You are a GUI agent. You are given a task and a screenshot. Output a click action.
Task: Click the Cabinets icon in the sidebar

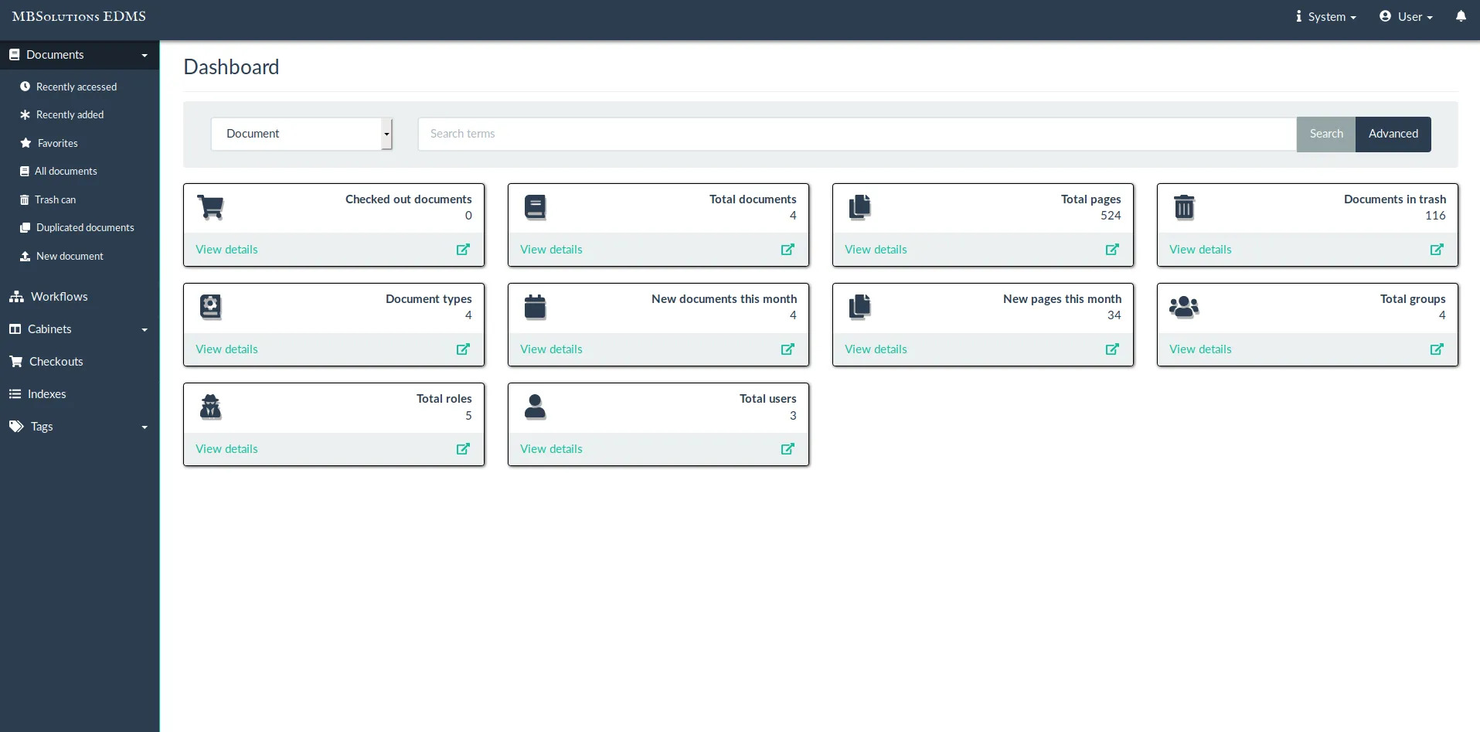[15, 328]
